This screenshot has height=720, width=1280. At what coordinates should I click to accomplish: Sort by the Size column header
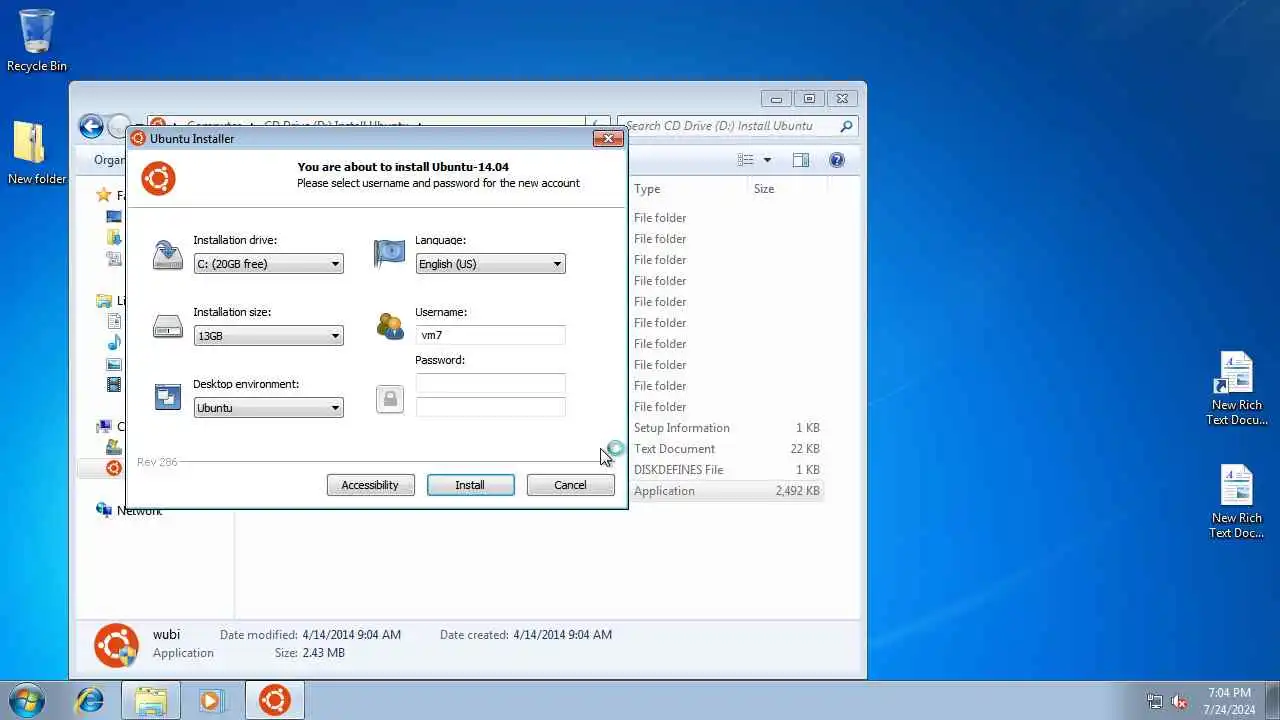point(786,189)
